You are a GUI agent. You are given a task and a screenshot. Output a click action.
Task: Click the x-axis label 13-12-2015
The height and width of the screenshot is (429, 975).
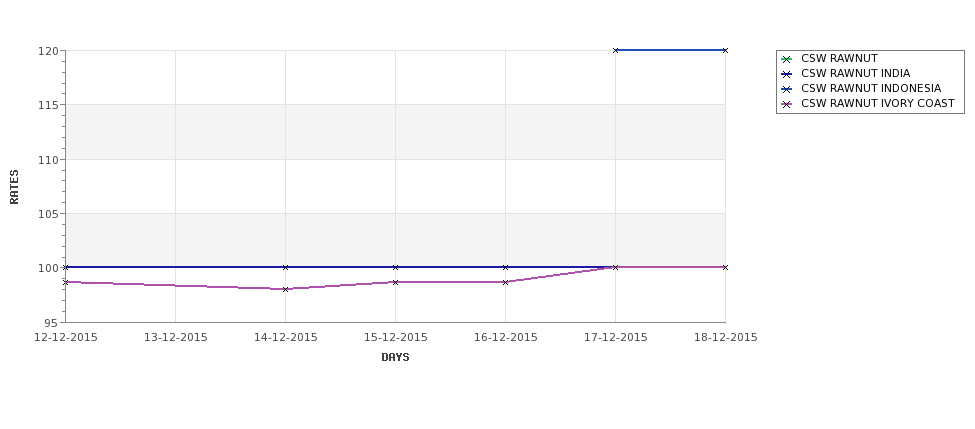click(x=175, y=338)
